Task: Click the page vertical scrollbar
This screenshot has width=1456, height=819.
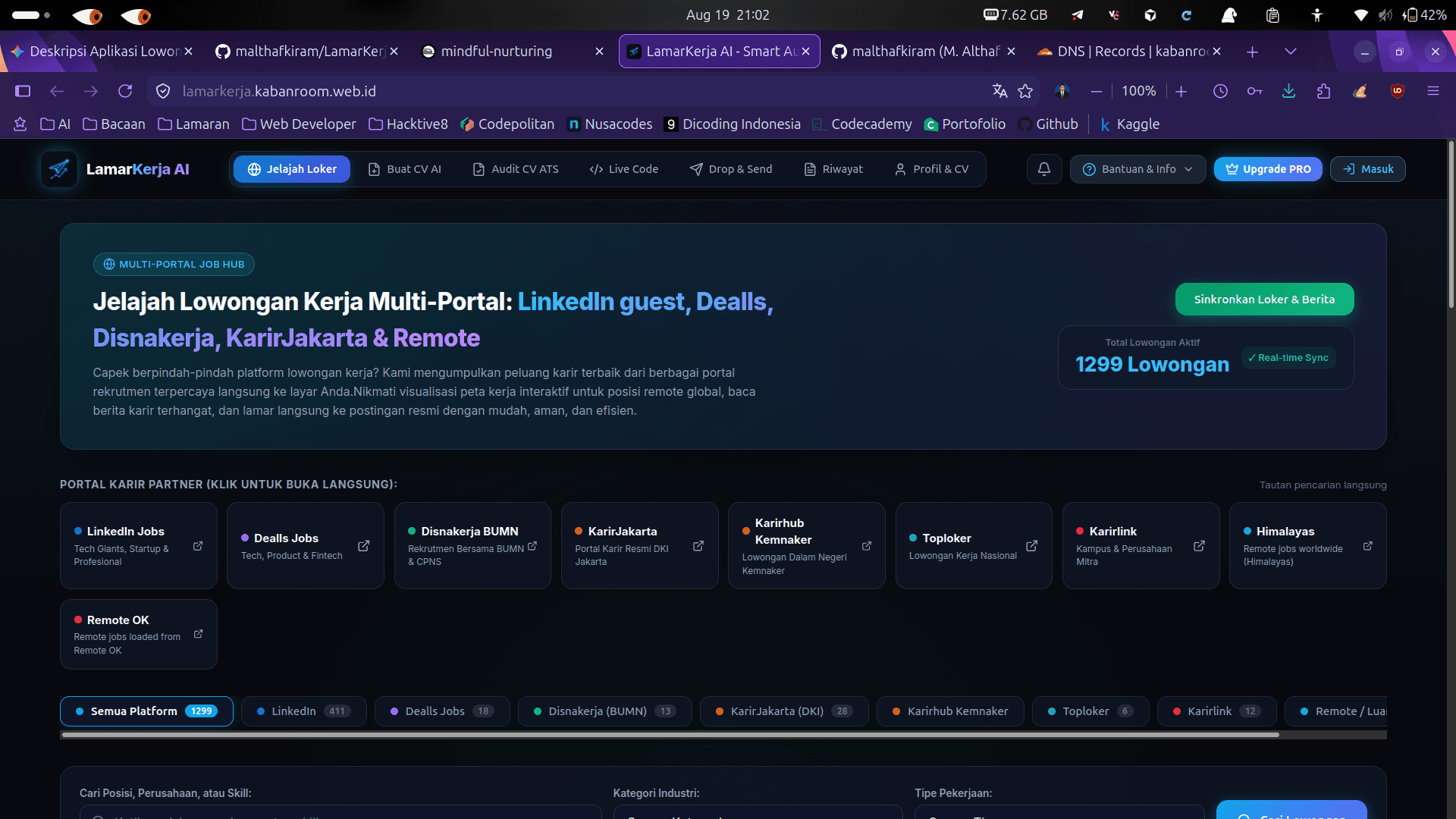Action: [1451, 225]
